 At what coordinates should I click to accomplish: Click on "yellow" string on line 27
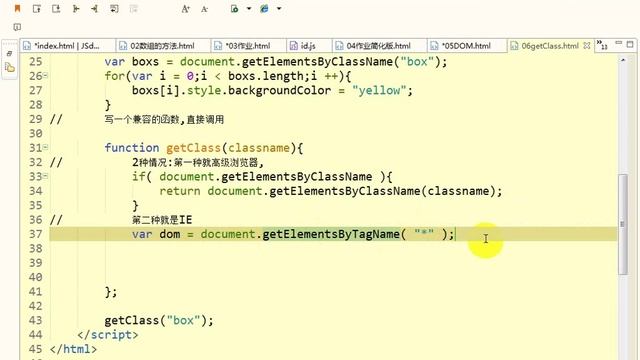pos(379,91)
